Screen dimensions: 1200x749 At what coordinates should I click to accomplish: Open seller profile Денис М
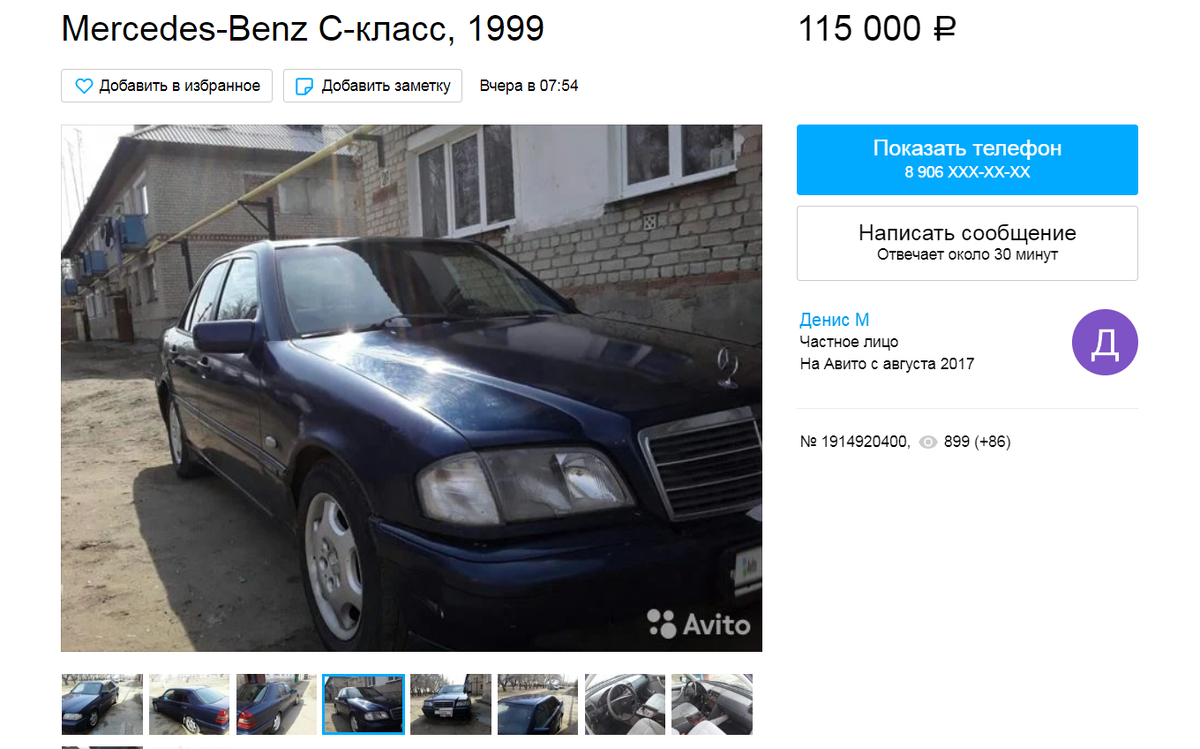point(834,320)
